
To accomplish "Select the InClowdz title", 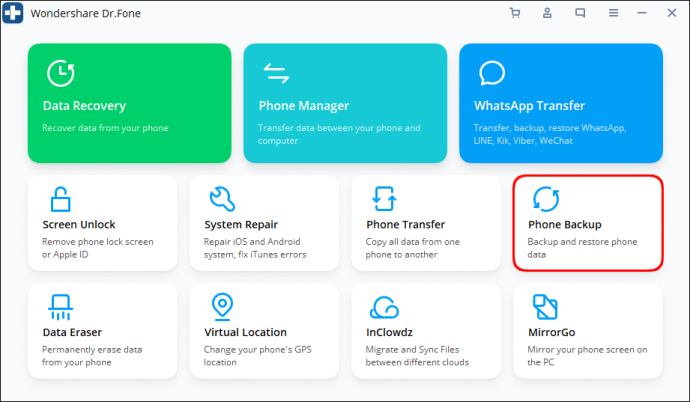I will [x=389, y=332].
